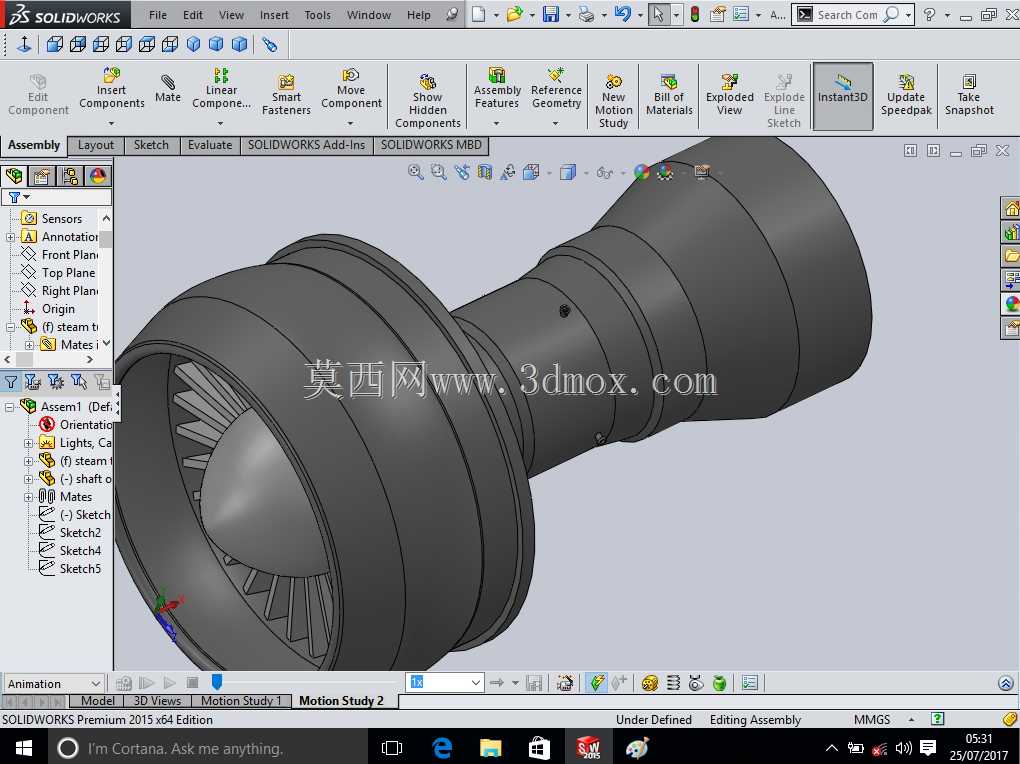Click Motor icon in motion toolbar
The height and width of the screenshot is (764, 1020).
(x=649, y=683)
